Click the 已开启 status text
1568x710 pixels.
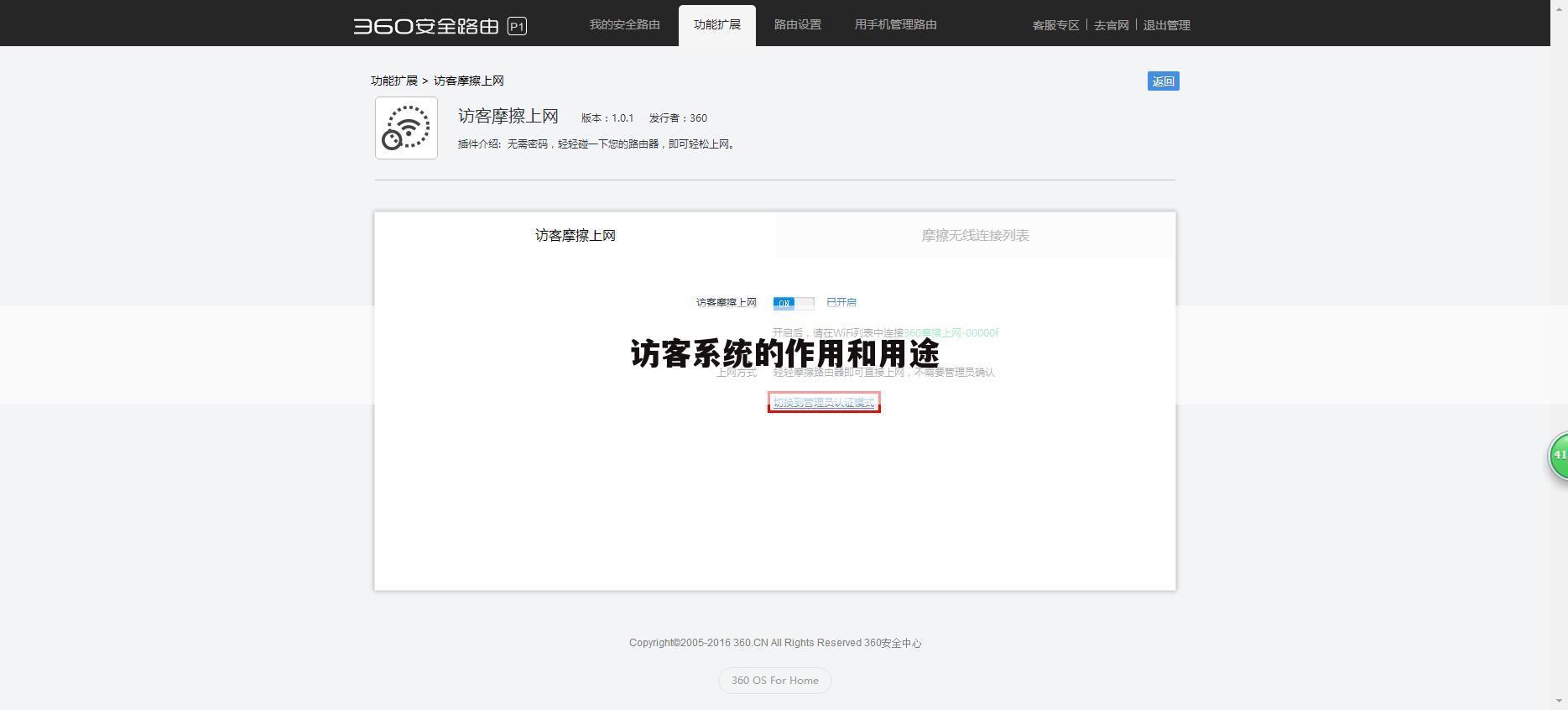tap(841, 302)
